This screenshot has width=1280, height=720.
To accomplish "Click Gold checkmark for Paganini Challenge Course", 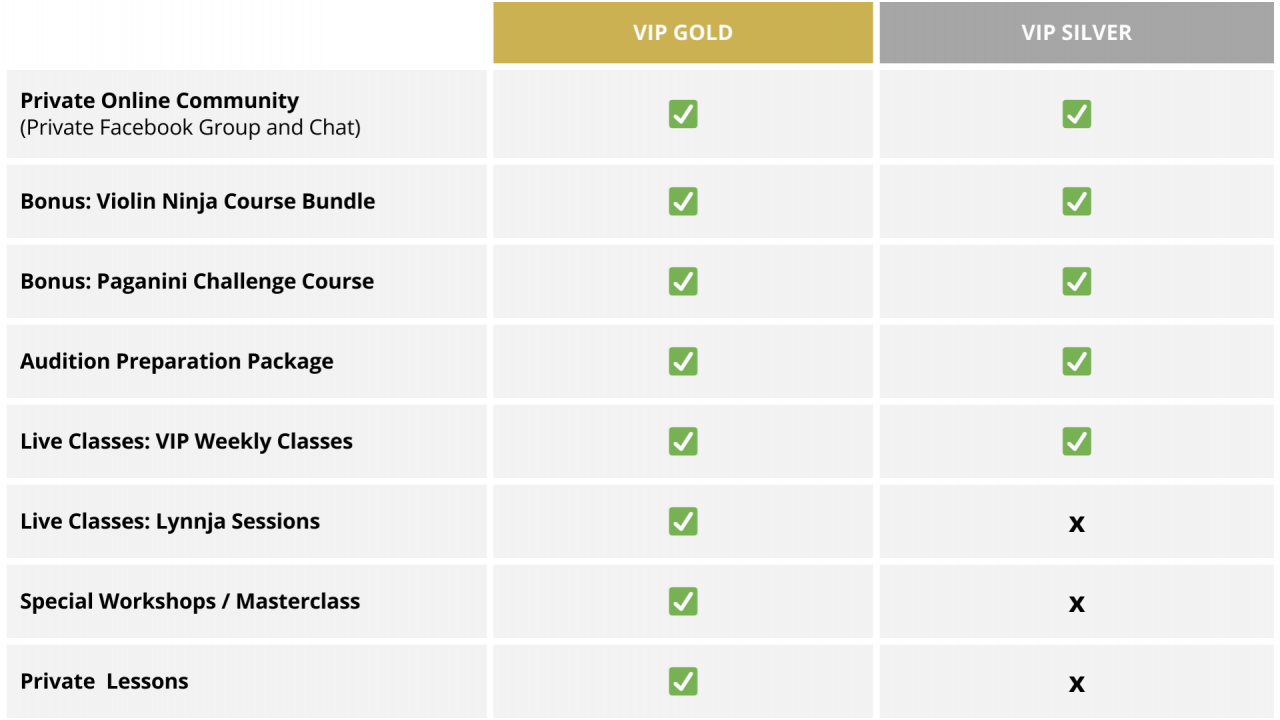I will coord(683,281).
